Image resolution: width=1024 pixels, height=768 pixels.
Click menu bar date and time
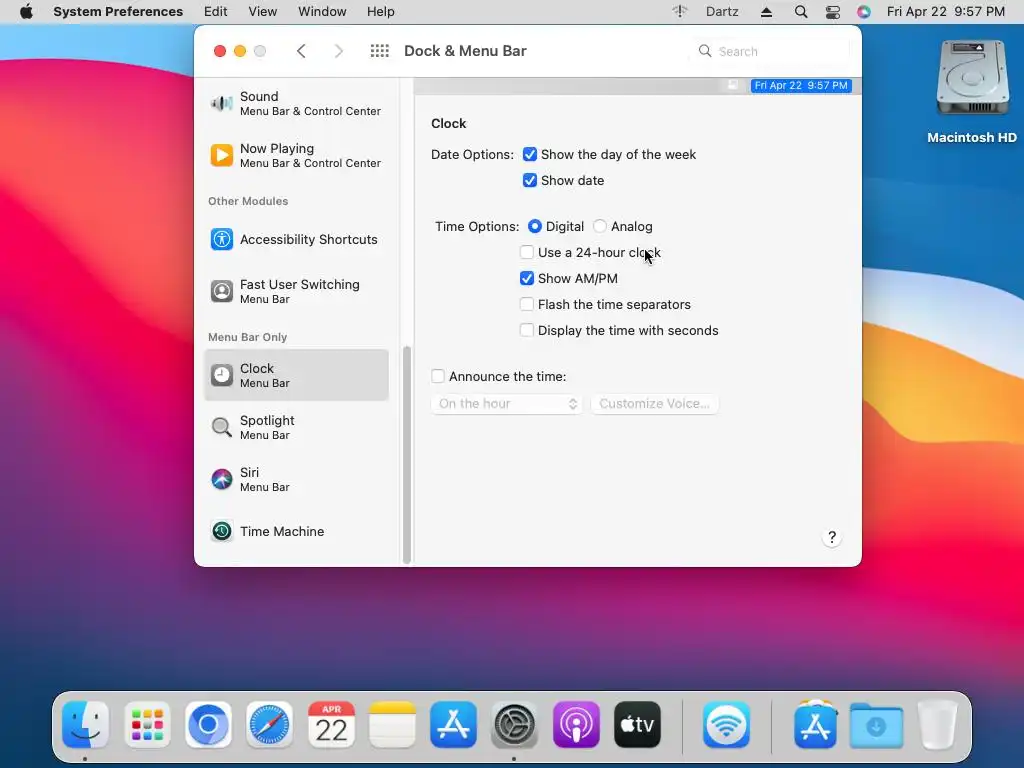pyautogui.click(x=946, y=12)
